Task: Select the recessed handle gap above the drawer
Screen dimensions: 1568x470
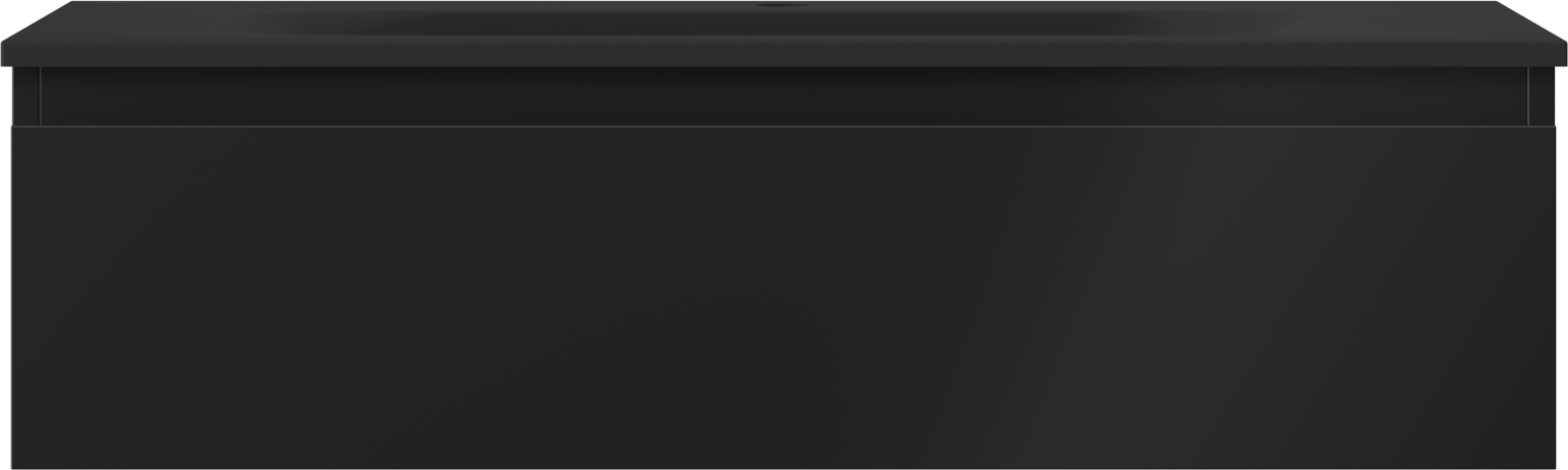Action: (x=784, y=96)
